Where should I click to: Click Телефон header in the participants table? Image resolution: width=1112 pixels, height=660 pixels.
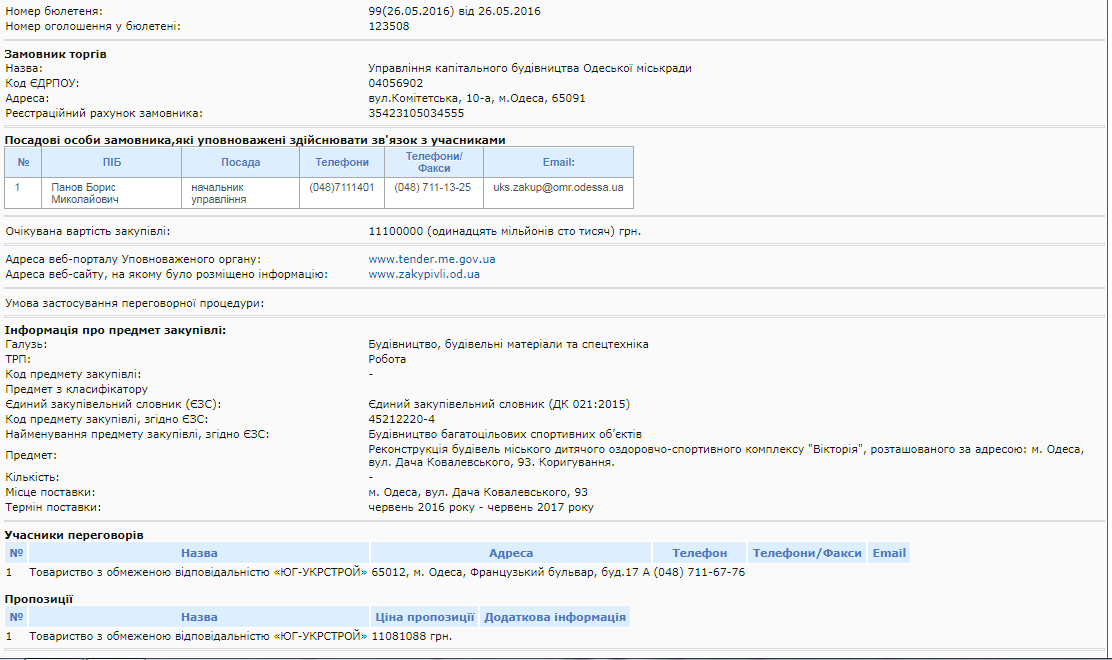click(x=700, y=553)
